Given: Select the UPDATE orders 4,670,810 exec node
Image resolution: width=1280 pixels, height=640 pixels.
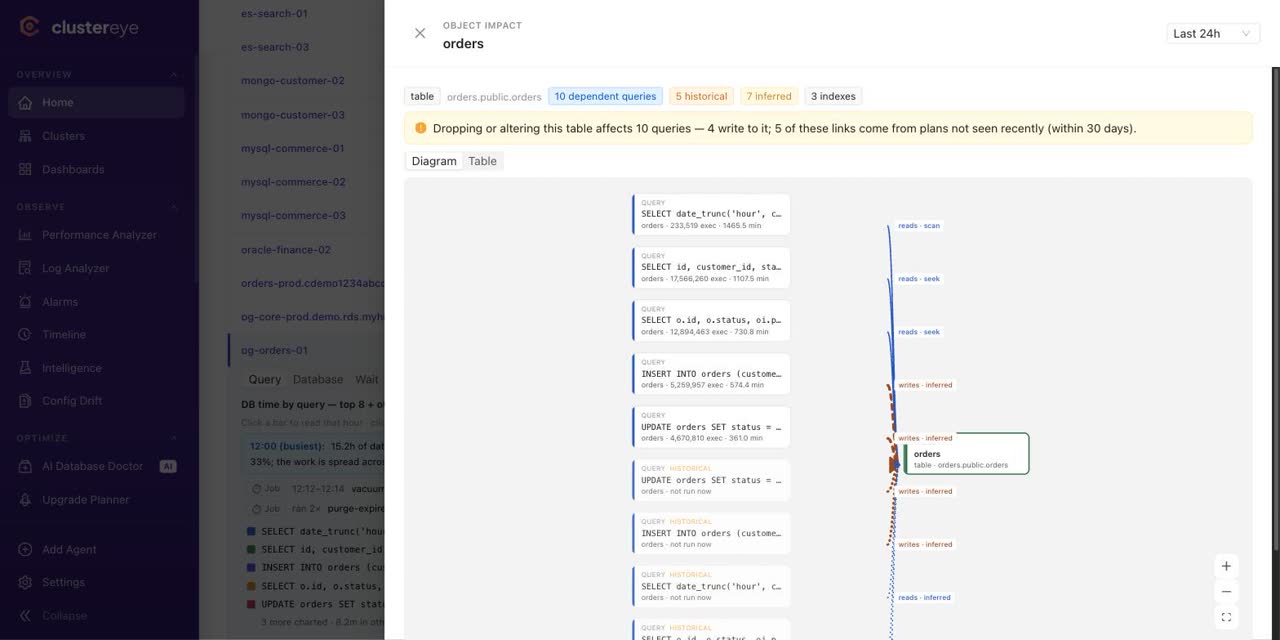Looking at the screenshot, I should coord(711,427).
